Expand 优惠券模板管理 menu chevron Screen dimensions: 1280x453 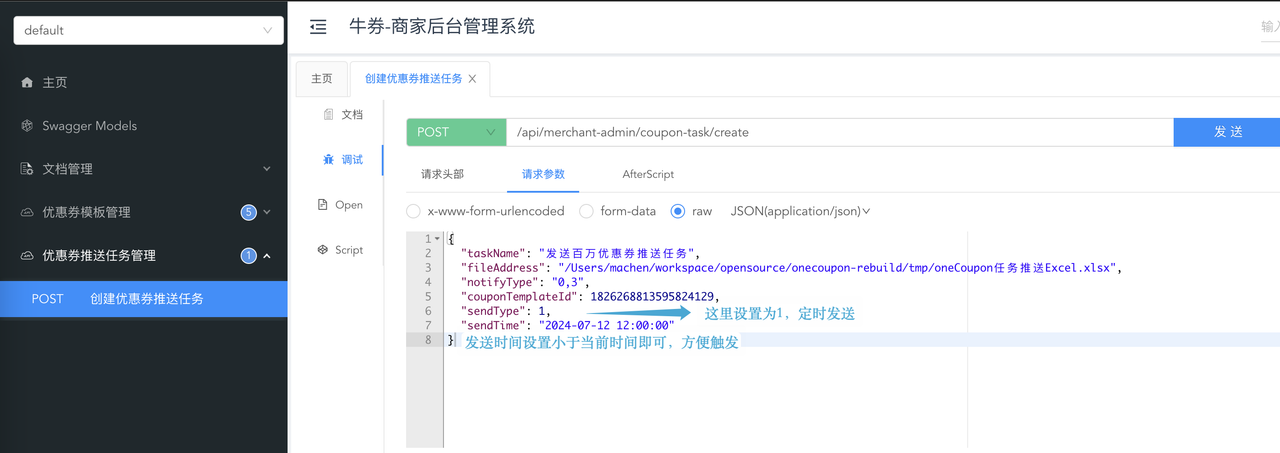(x=267, y=212)
